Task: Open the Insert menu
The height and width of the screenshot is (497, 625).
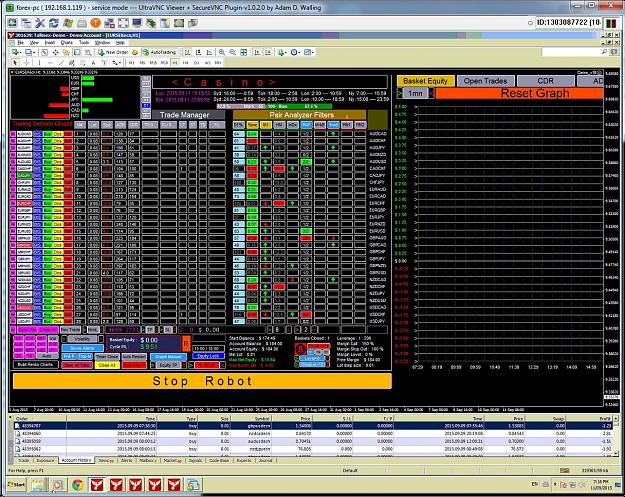Action: [x=50, y=42]
